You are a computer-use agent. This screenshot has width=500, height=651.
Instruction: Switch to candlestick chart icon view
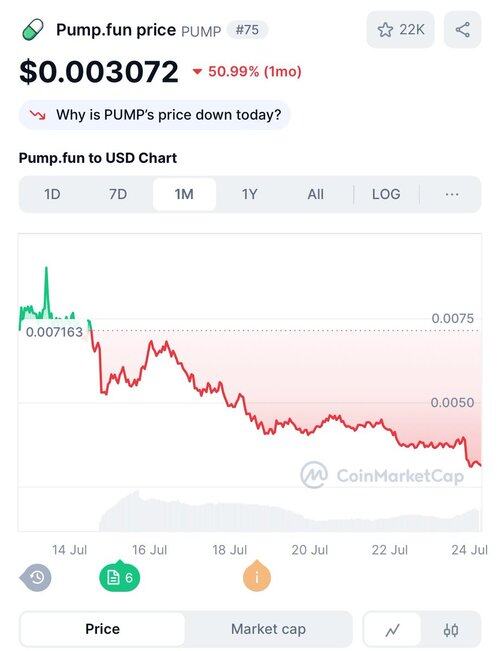451,630
